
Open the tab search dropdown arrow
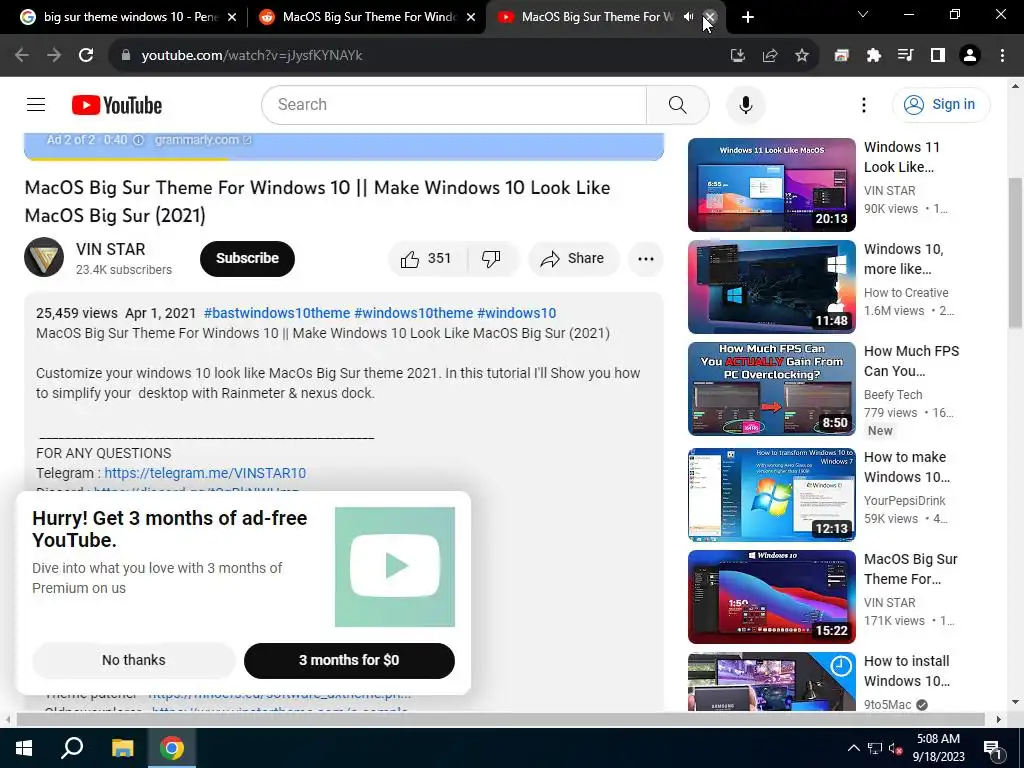[x=863, y=14]
